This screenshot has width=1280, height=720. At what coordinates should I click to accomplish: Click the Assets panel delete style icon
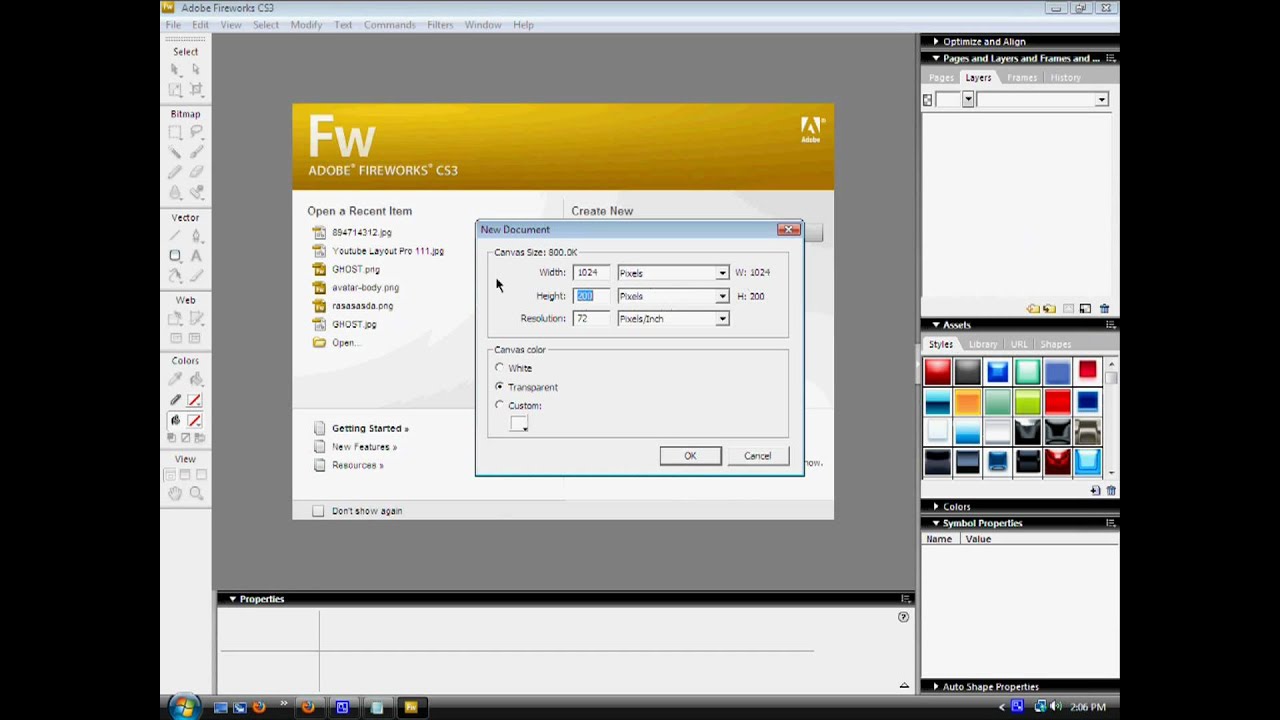(1111, 491)
